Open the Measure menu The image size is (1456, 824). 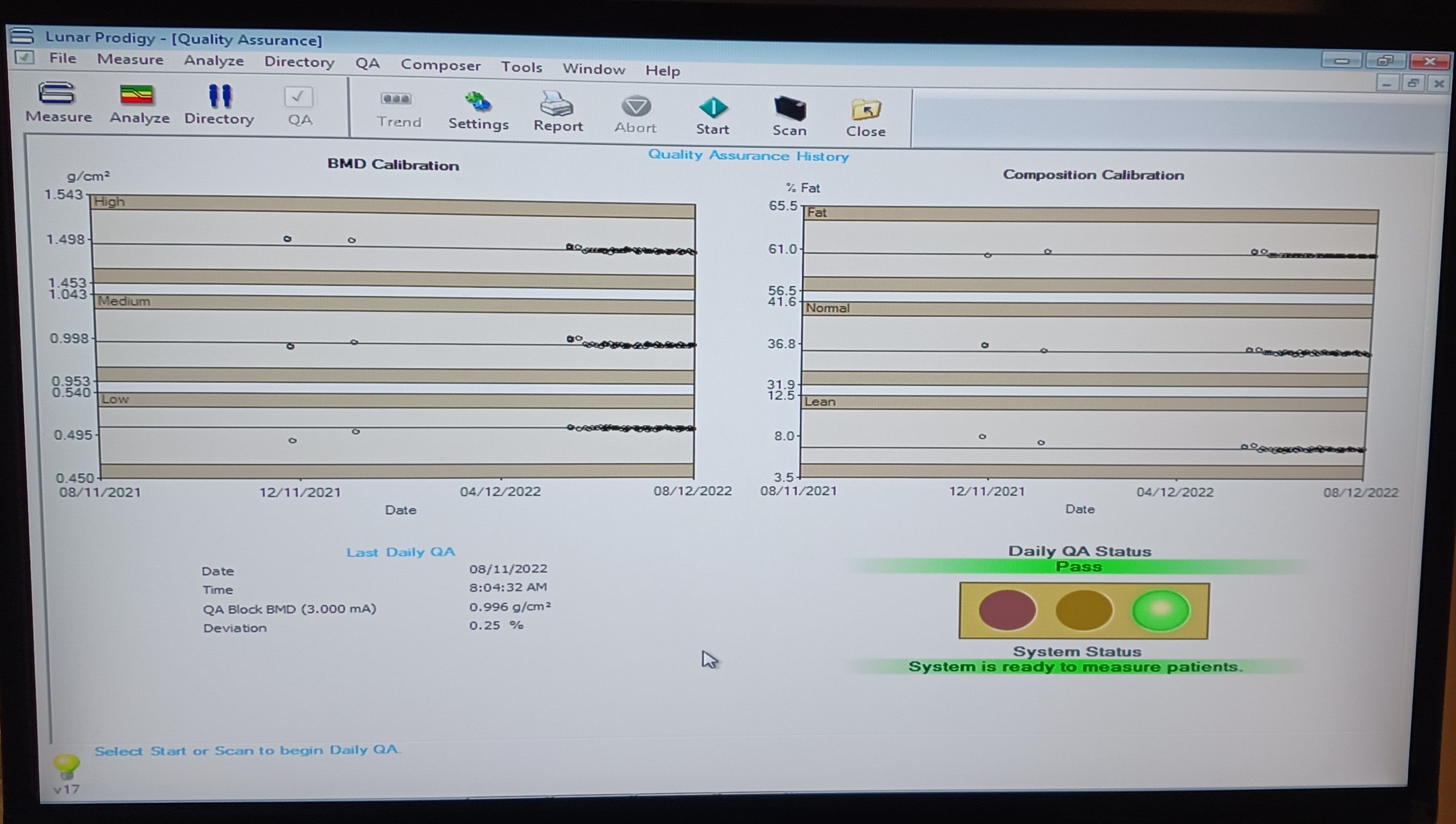[x=130, y=60]
